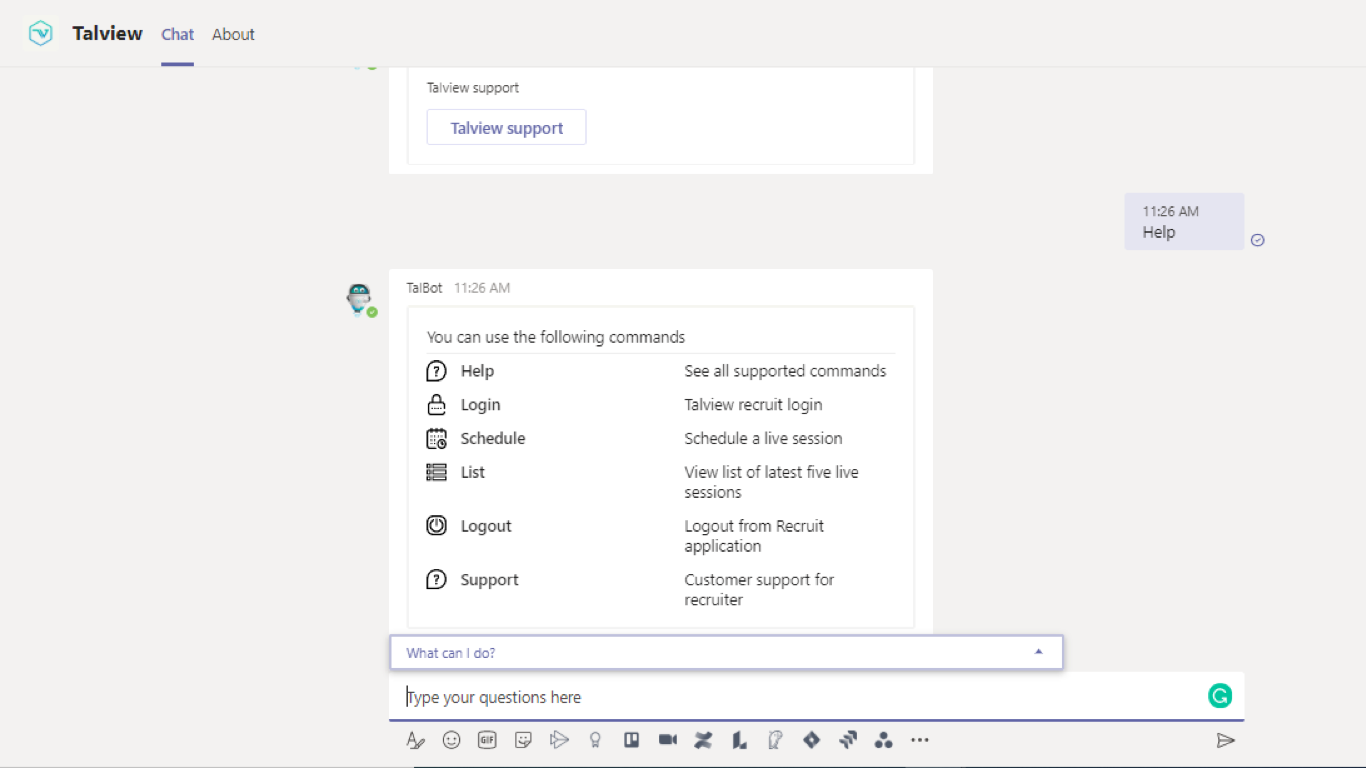Click 'Logout from Recruit application' text
This screenshot has height=768, width=1366.
[x=754, y=536]
